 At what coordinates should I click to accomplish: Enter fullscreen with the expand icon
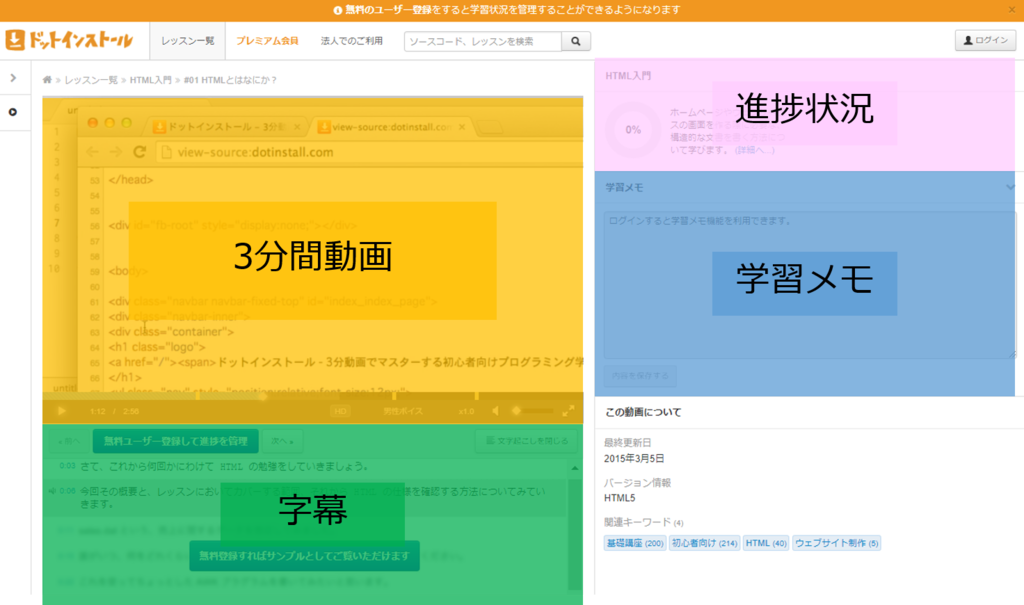point(568,411)
